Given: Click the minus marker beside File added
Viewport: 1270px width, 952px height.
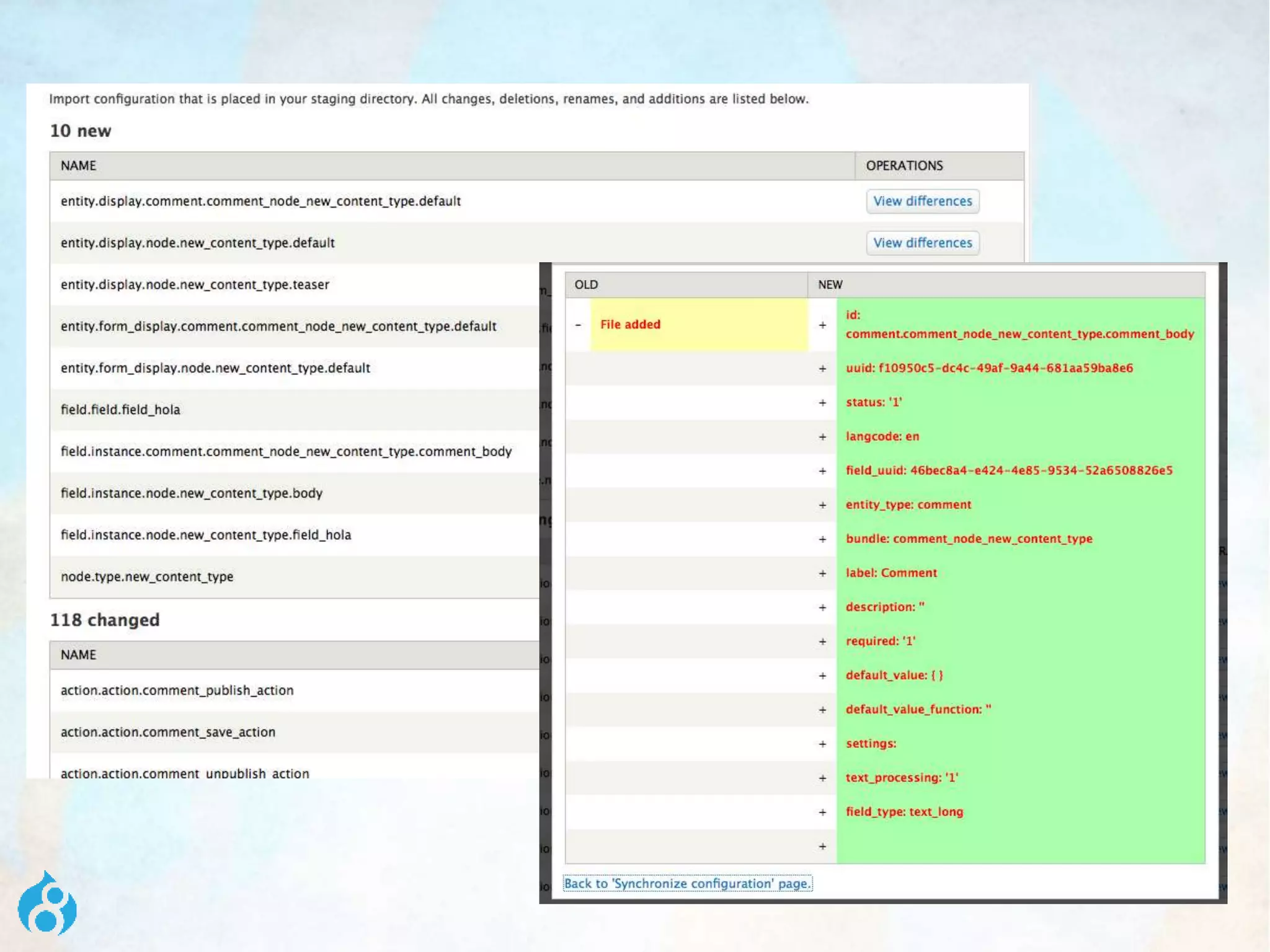Looking at the screenshot, I should click(x=578, y=325).
